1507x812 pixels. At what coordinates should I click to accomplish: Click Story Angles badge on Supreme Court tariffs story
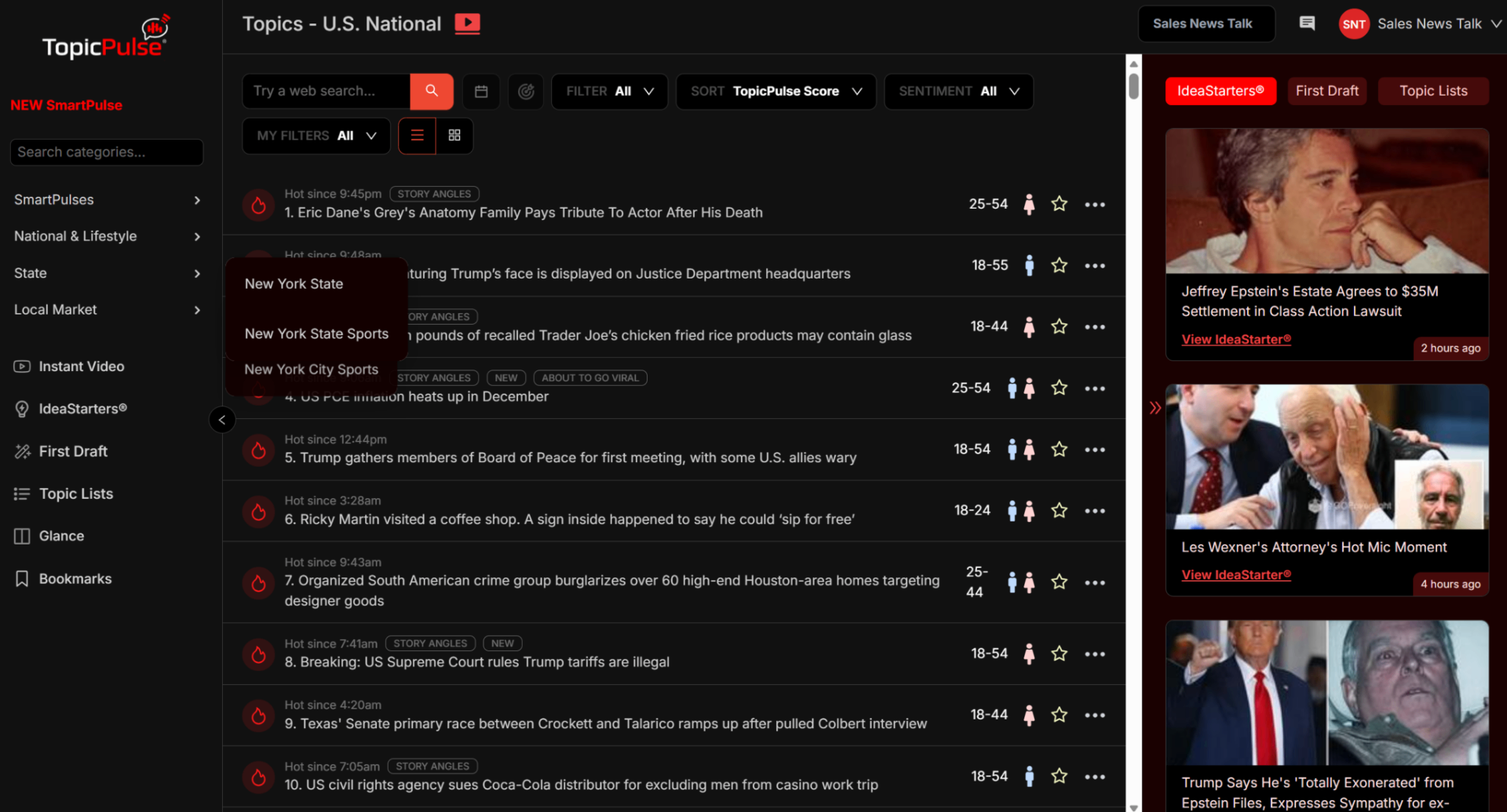[x=430, y=643]
